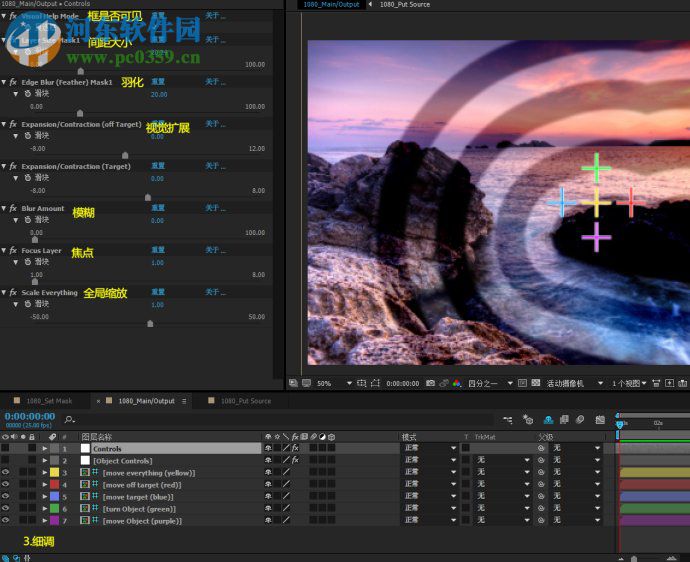Click 重置 for Edge Blur (Feather) Mask1
Image resolution: width=690 pixels, height=562 pixels.
point(158,82)
